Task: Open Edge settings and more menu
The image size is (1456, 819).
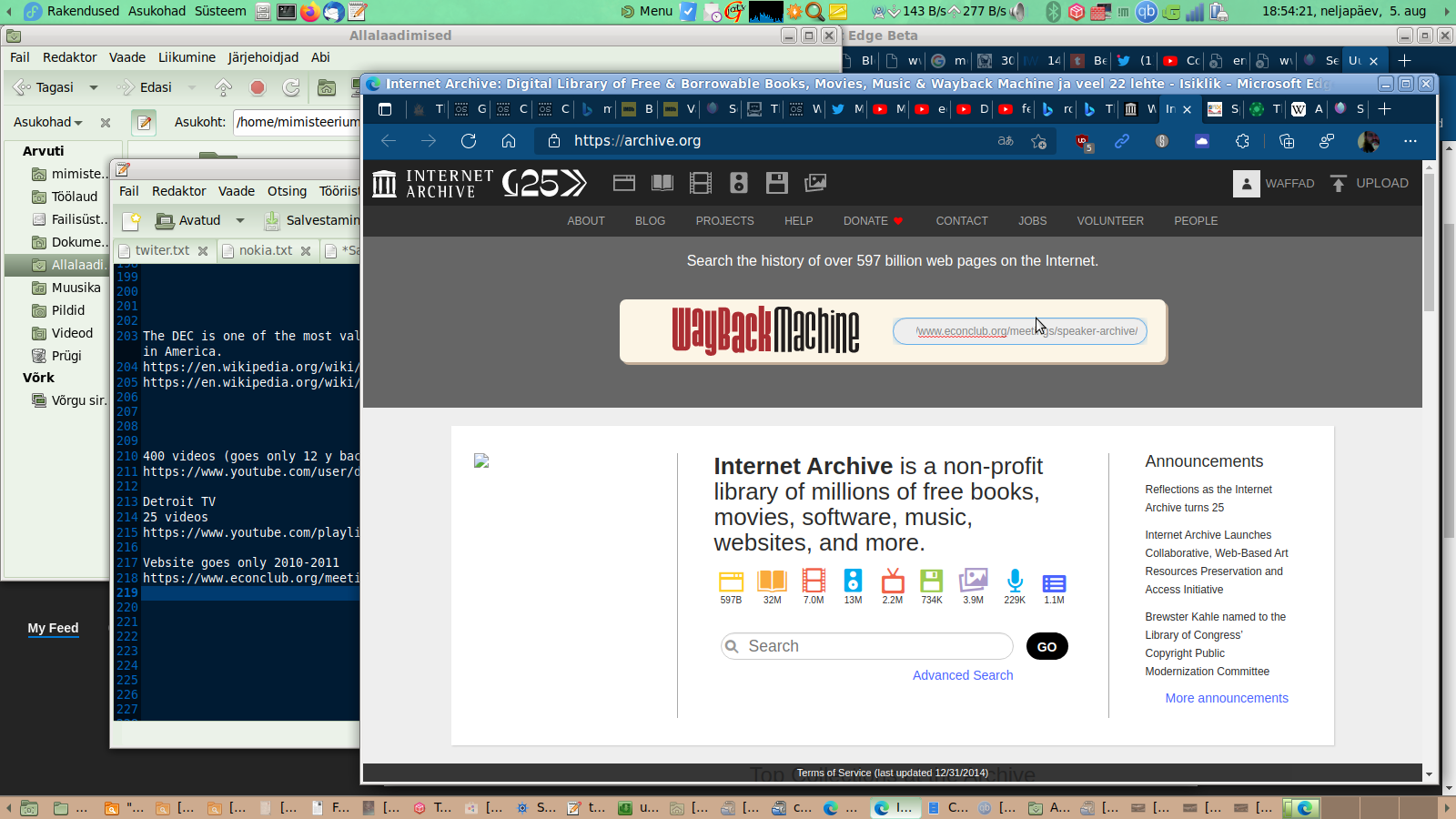Action: [1410, 141]
